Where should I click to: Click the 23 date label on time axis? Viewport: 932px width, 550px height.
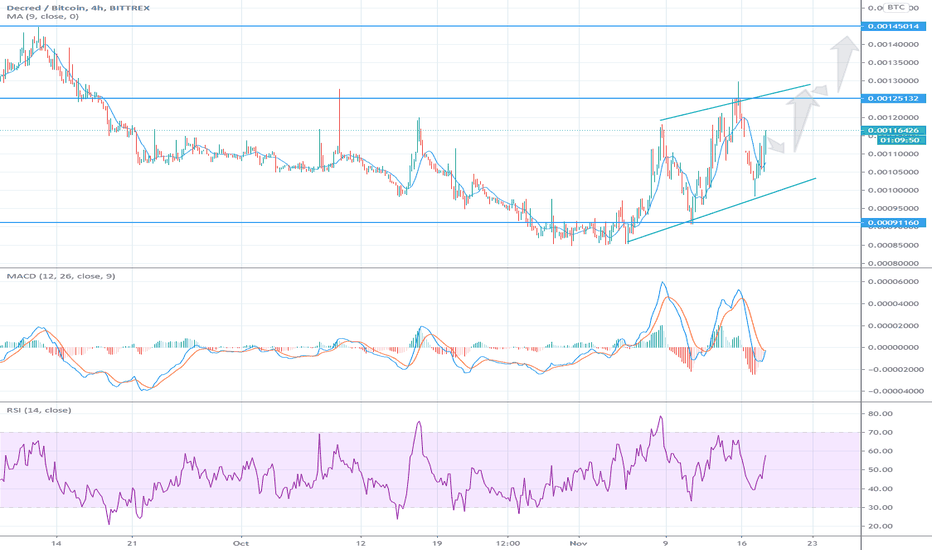point(813,543)
